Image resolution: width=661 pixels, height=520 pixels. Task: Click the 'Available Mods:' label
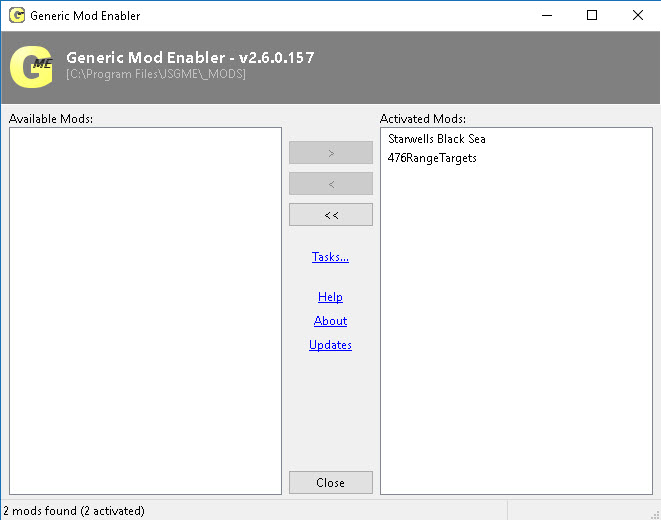click(x=51, y=119)
